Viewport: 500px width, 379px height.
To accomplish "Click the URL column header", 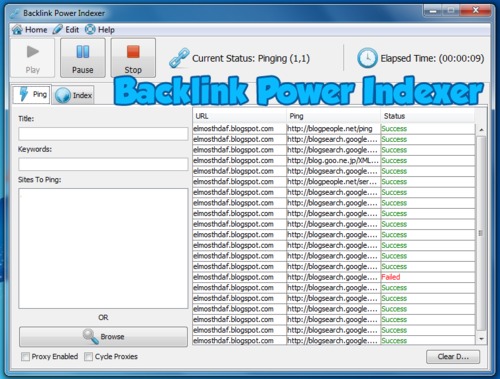I will pos(239,116).
